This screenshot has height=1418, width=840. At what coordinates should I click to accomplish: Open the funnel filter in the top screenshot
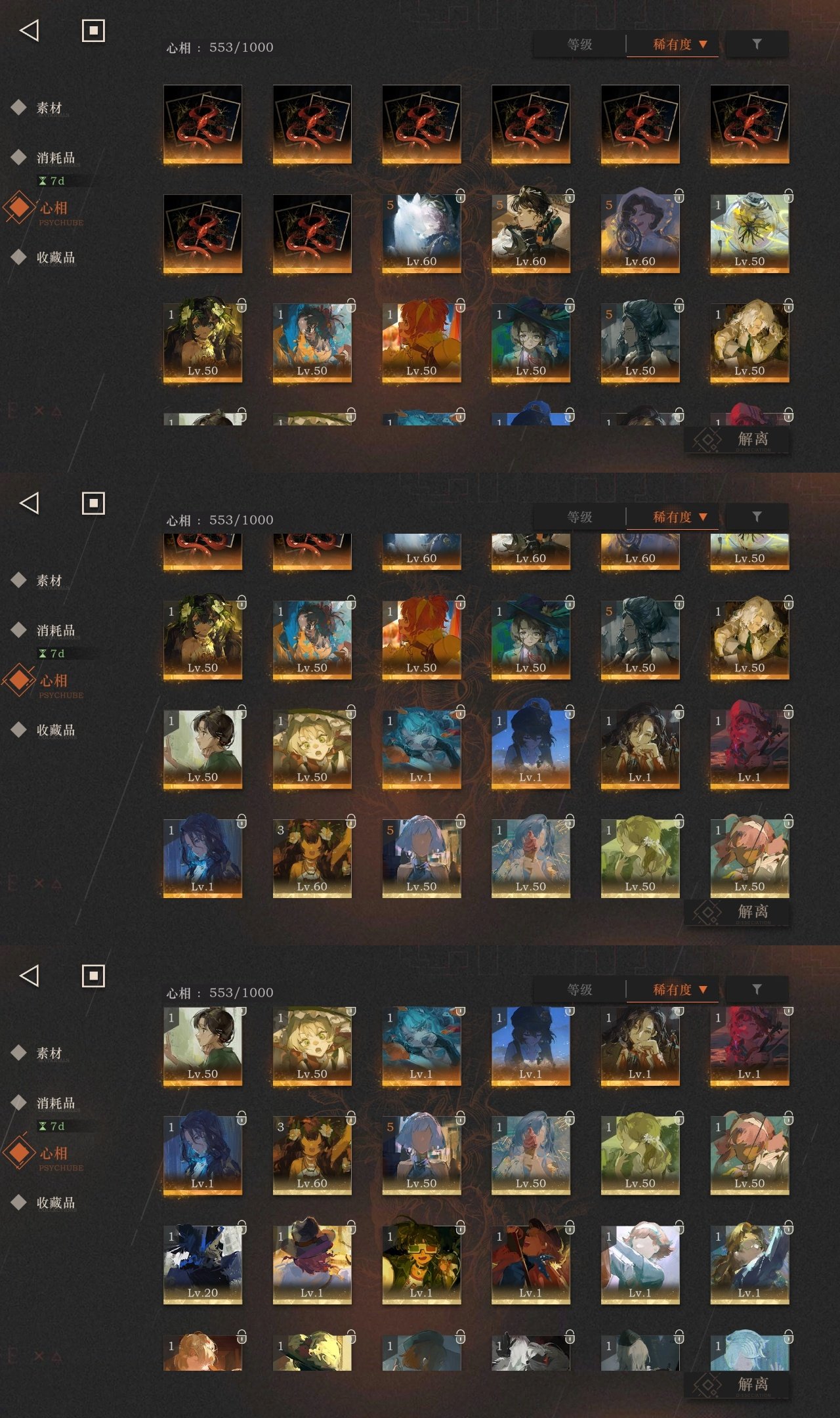tap(757, 44)
